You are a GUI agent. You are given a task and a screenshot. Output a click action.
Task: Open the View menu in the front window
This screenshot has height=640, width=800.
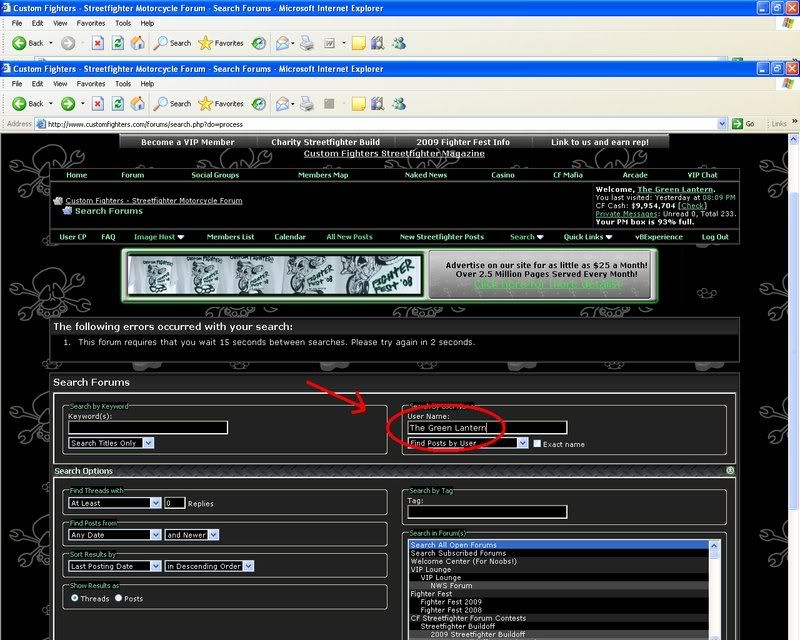(60, 84)
